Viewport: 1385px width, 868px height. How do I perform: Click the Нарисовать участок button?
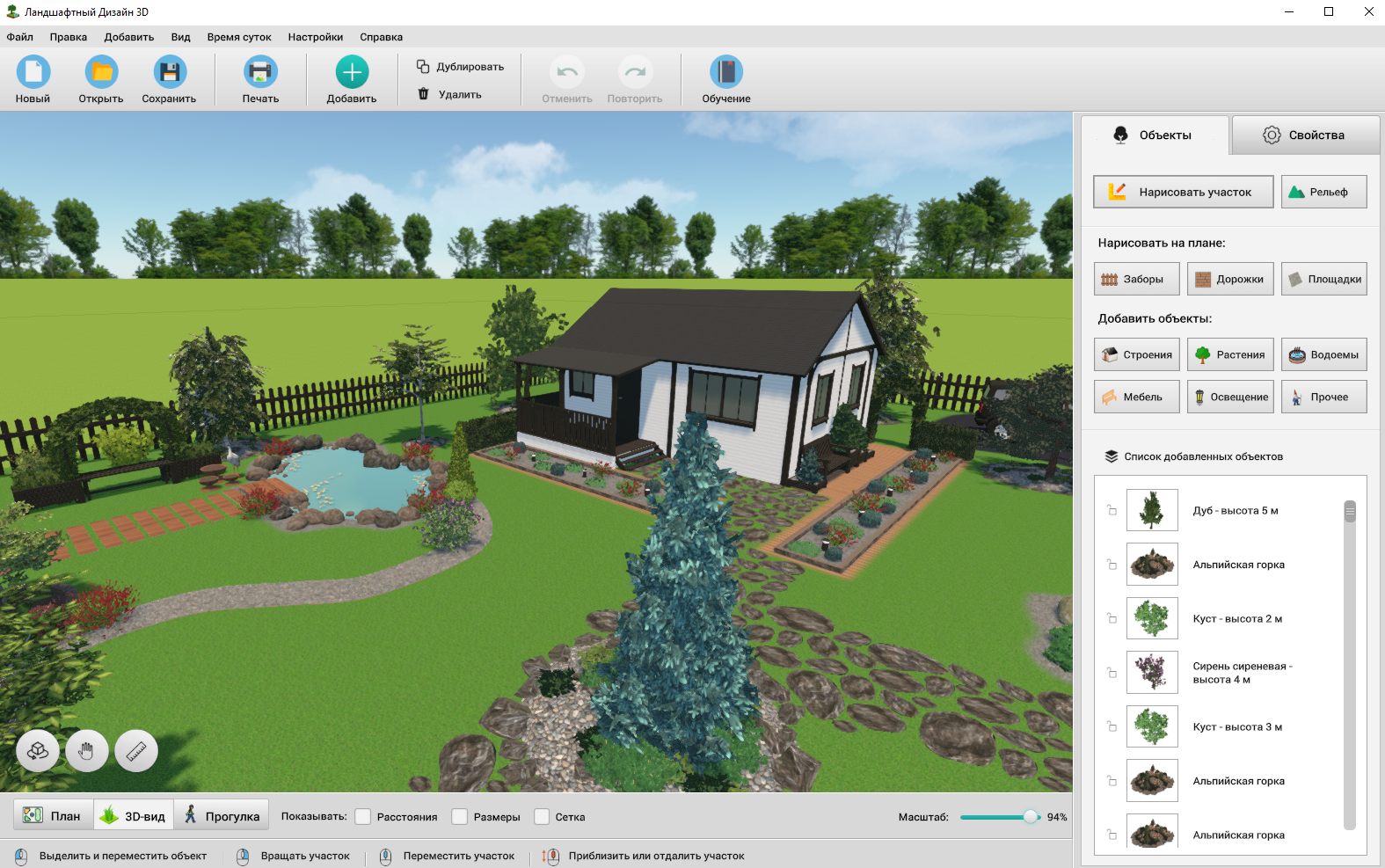tap(1184, 192)
